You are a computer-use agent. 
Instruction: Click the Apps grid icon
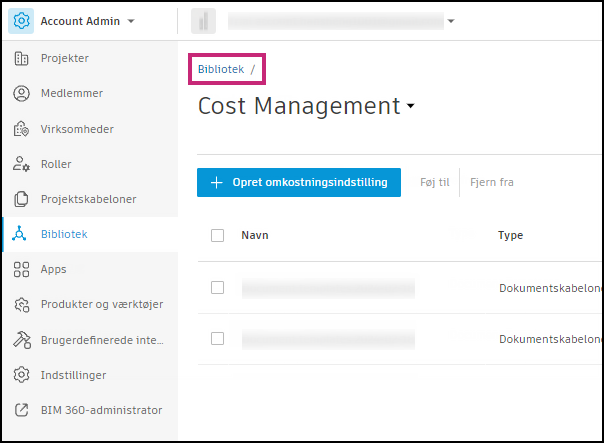(x=21, y=269)
